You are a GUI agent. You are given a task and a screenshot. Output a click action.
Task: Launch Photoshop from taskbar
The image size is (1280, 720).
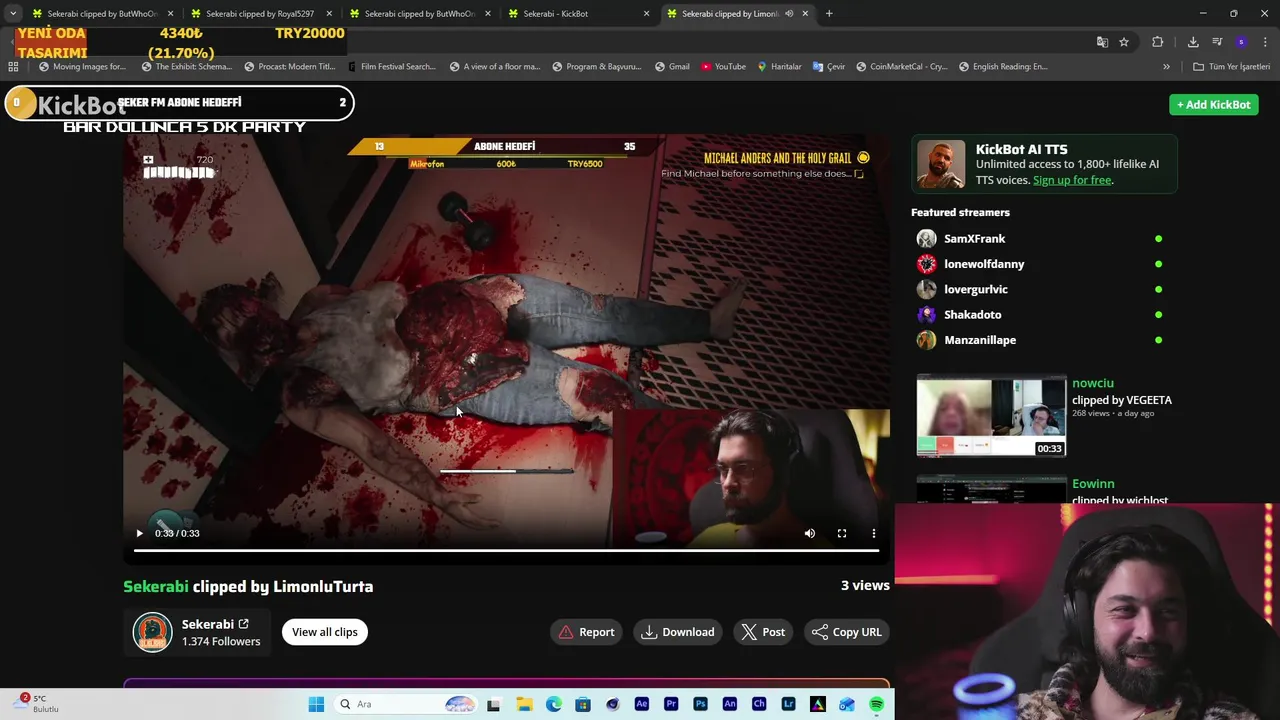click(700, 704)
